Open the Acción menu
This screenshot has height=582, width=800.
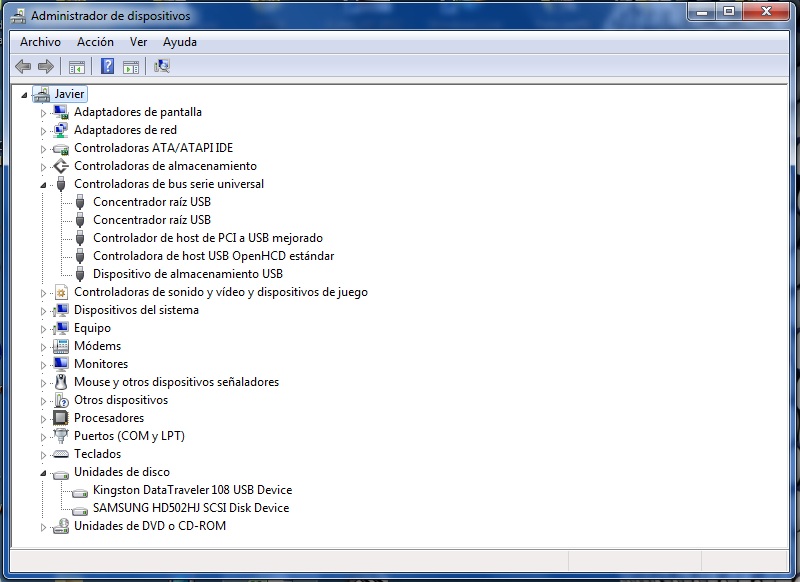pos(95,42)
